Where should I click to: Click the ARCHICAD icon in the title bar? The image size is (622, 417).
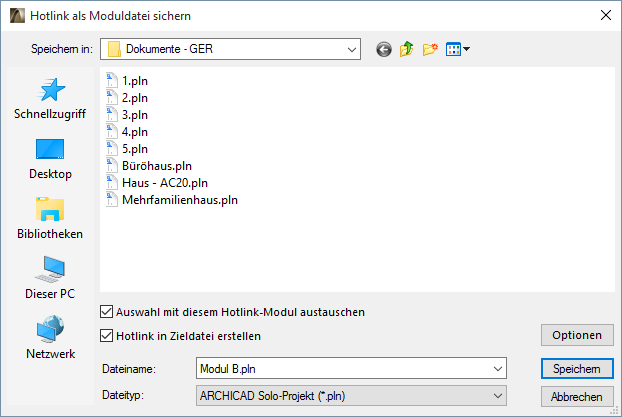17,16
